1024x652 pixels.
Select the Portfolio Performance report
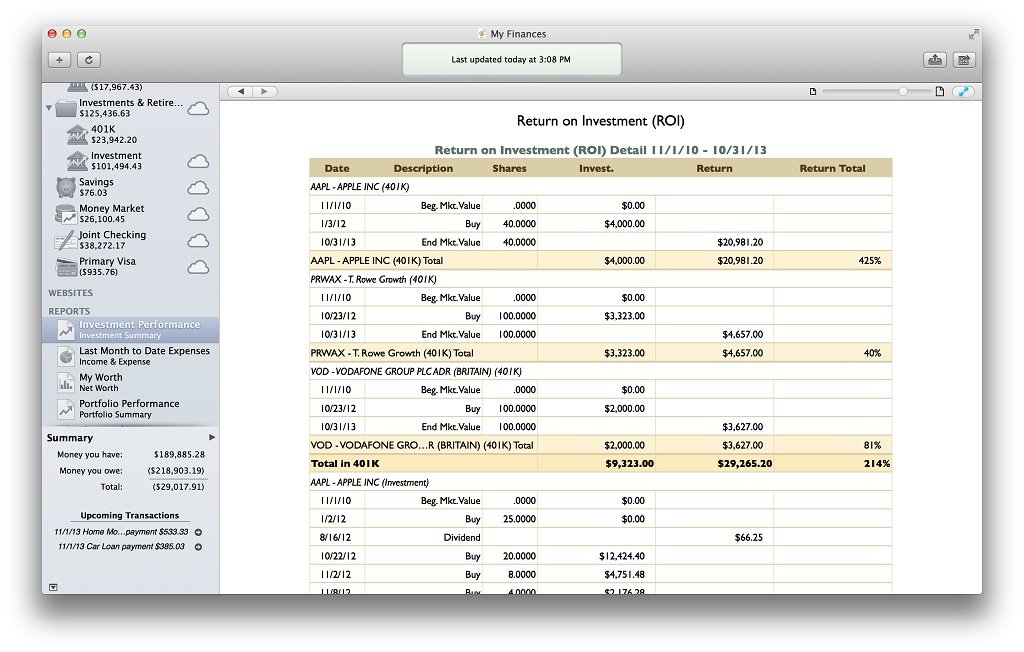(x=129, y=408)
